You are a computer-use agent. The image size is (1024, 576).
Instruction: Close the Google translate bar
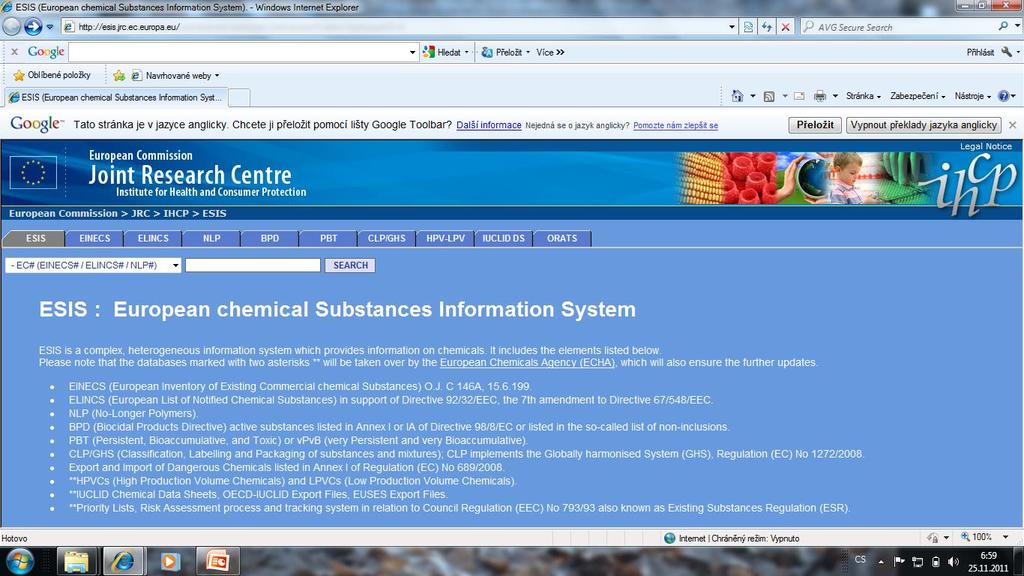coord(1012,125)
